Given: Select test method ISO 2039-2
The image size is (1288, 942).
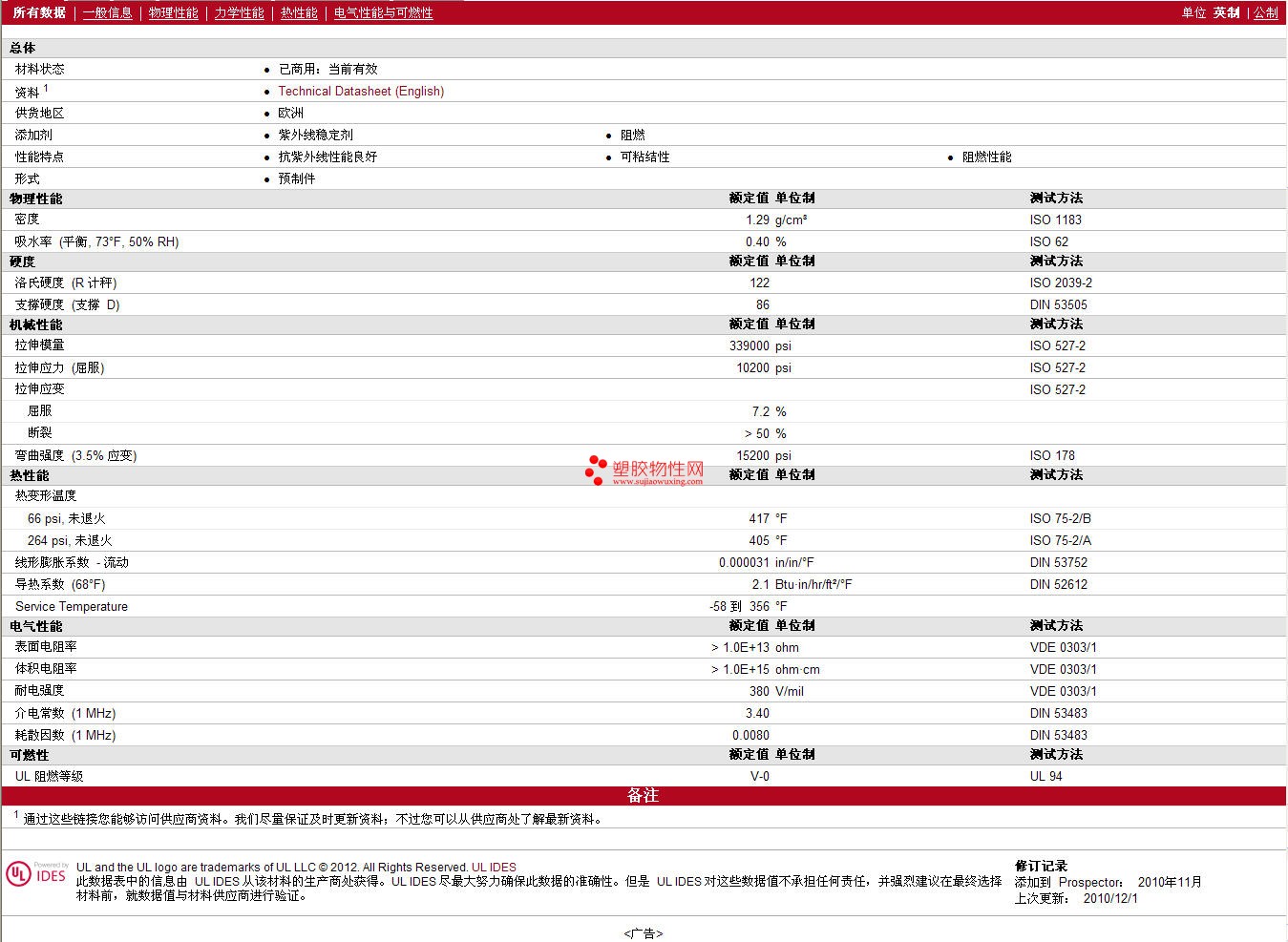Looking at the screenshot, I should 1061,283.
